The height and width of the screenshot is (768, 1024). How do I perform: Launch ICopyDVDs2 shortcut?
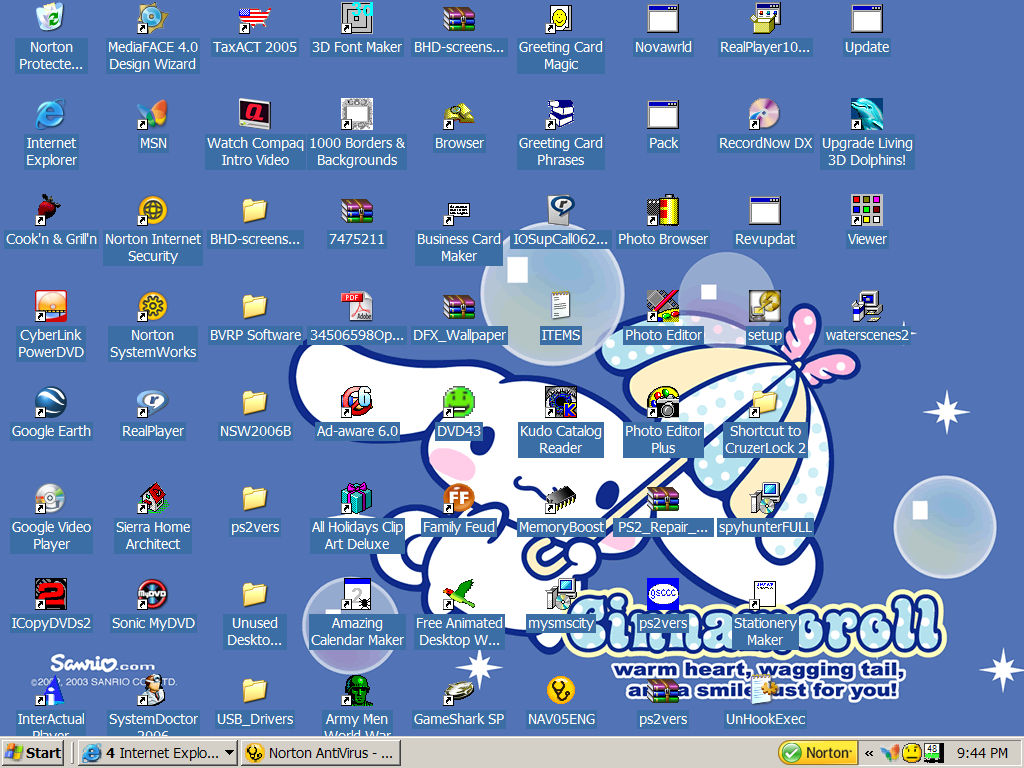(51, 594)
